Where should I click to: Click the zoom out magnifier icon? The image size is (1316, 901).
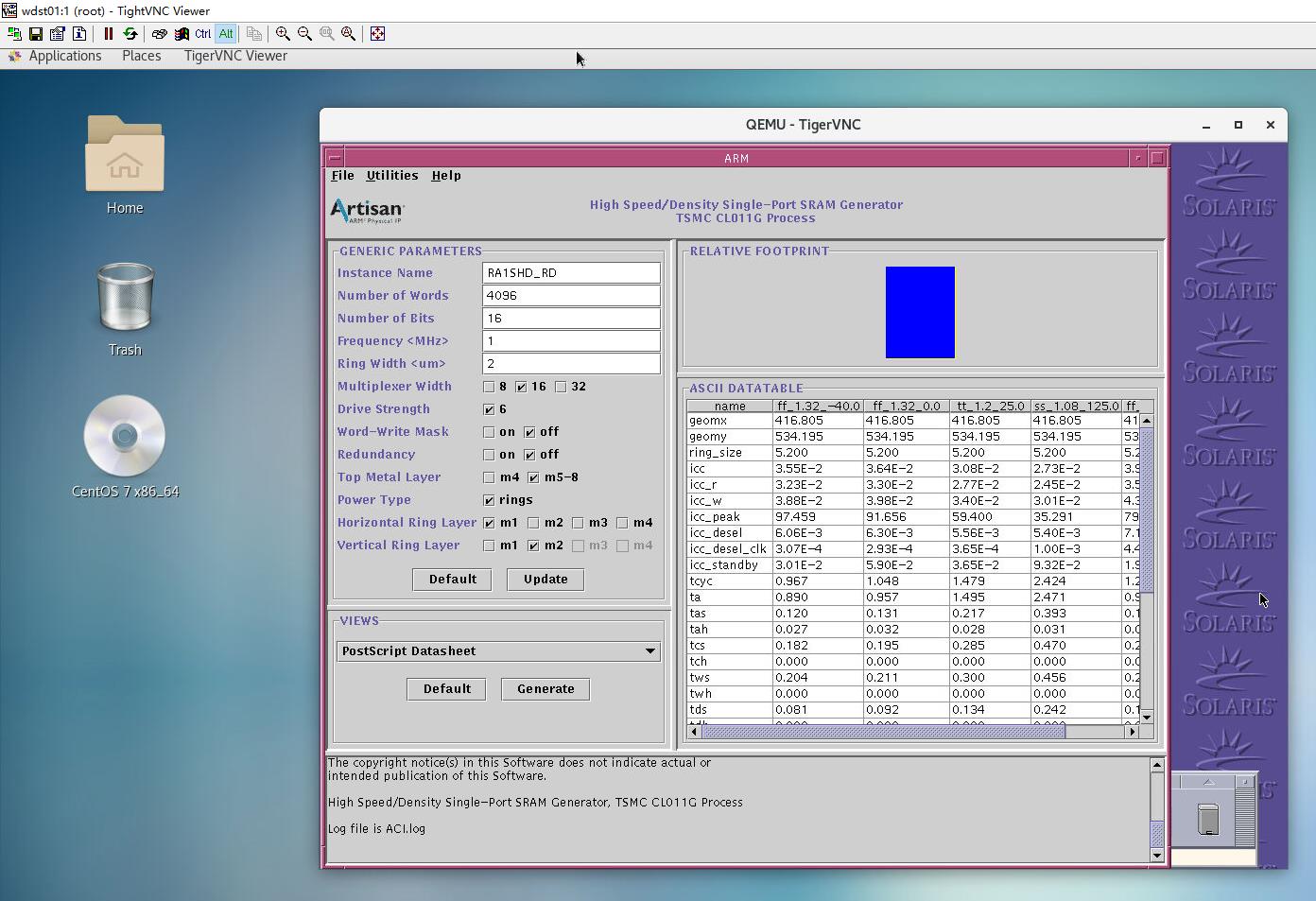point(304,34)
